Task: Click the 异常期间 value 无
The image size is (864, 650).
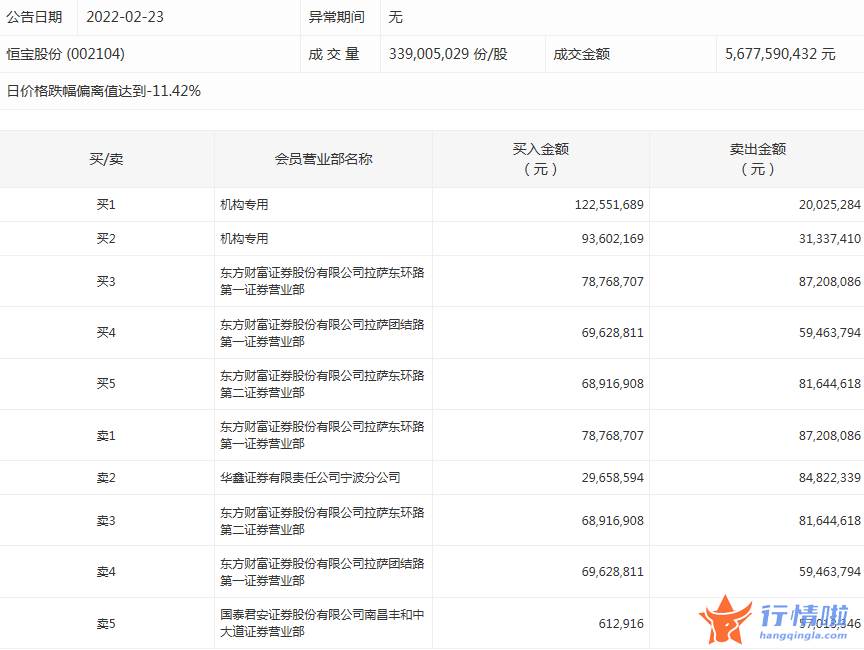Action: point(396,17)
